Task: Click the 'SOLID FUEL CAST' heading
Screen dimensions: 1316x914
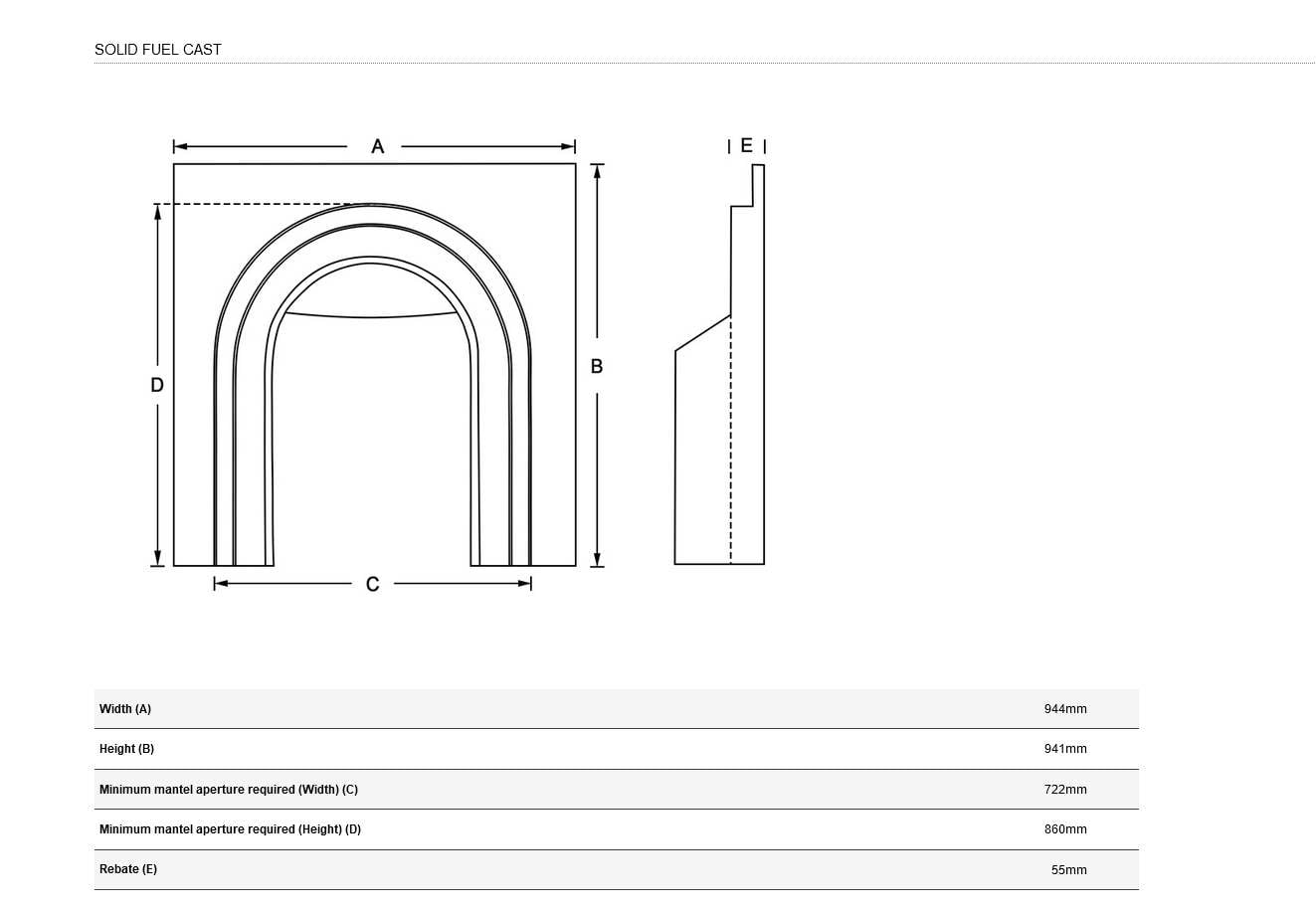Action: point(158,50)
